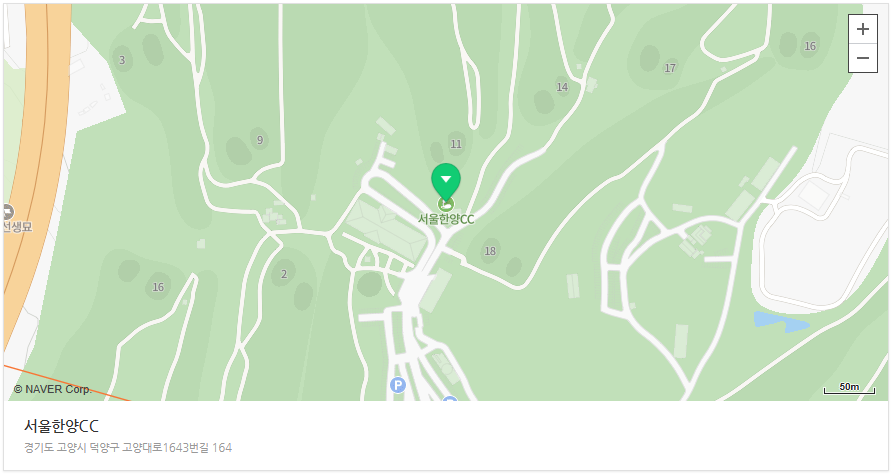Click the blue pond on the map
Screen dimensions: 892x475
(x=781, y=321)
